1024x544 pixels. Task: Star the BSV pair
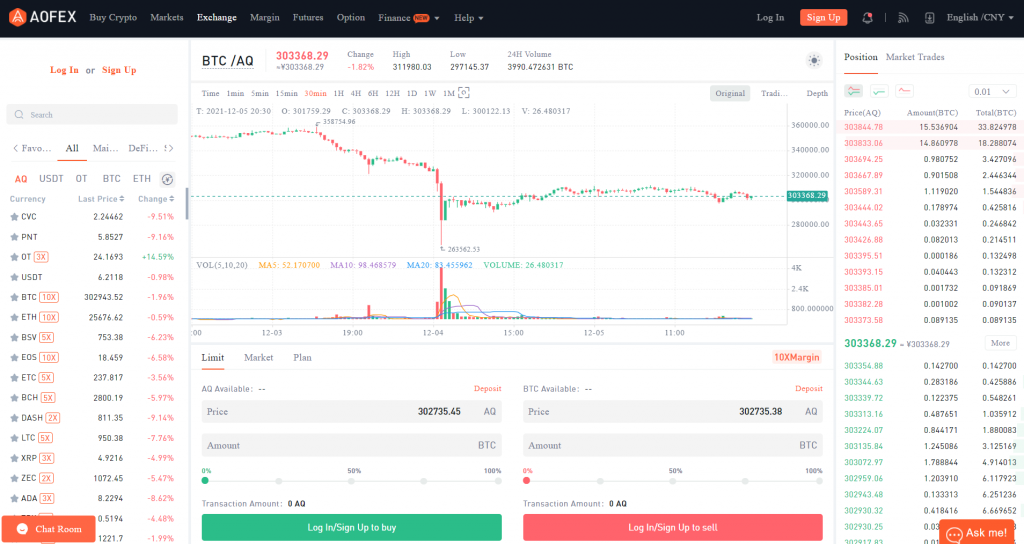point(14,338)
